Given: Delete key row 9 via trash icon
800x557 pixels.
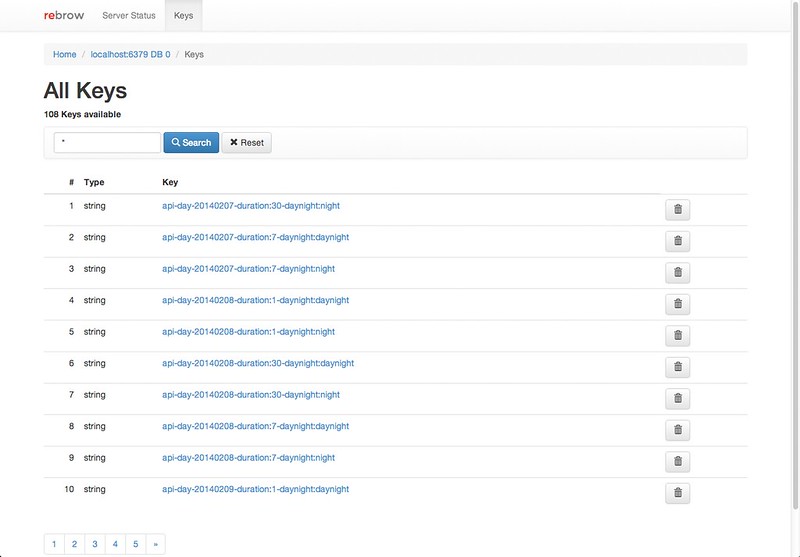Looking at the screenshot, I should pyautogui.click(x=678, y=462).
